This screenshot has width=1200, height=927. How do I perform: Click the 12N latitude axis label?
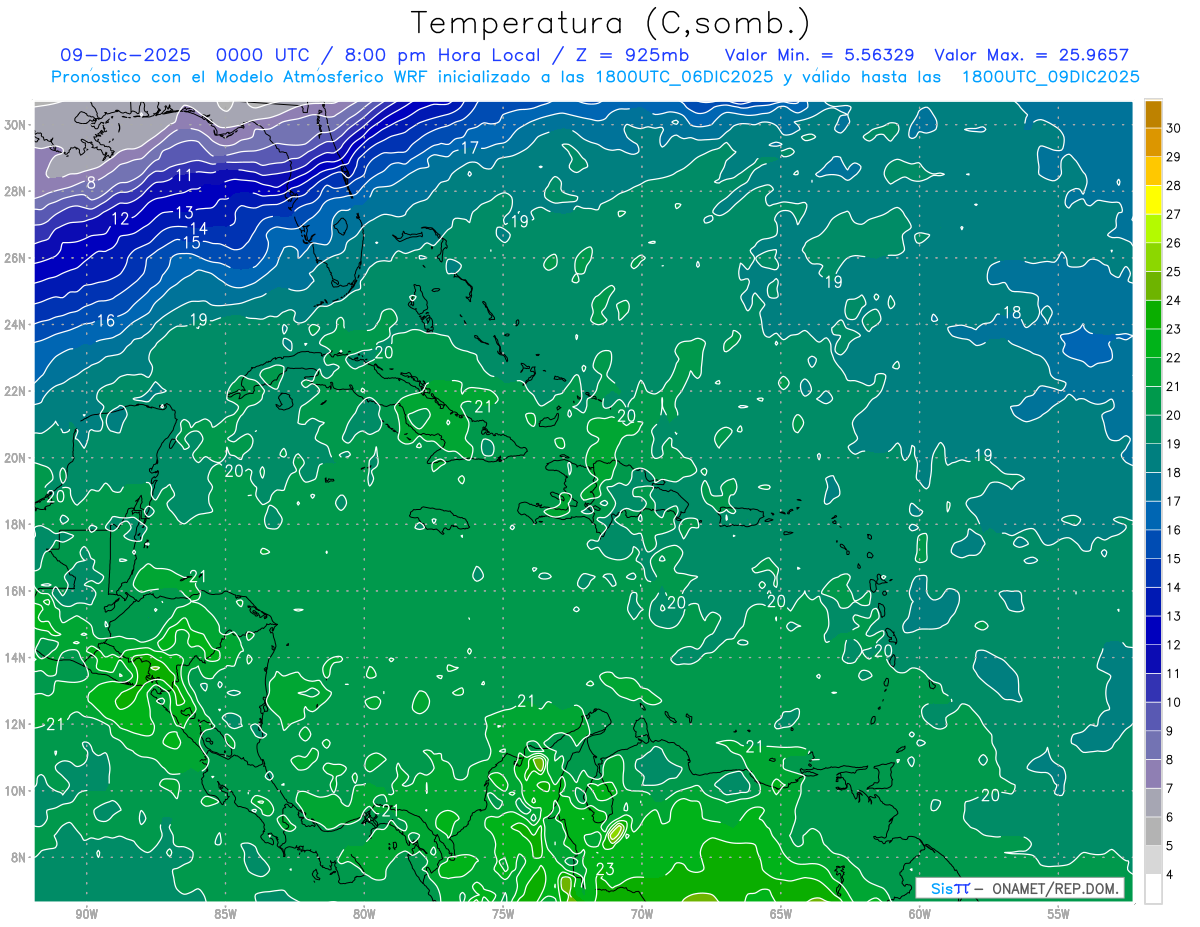tap(15, 724)
